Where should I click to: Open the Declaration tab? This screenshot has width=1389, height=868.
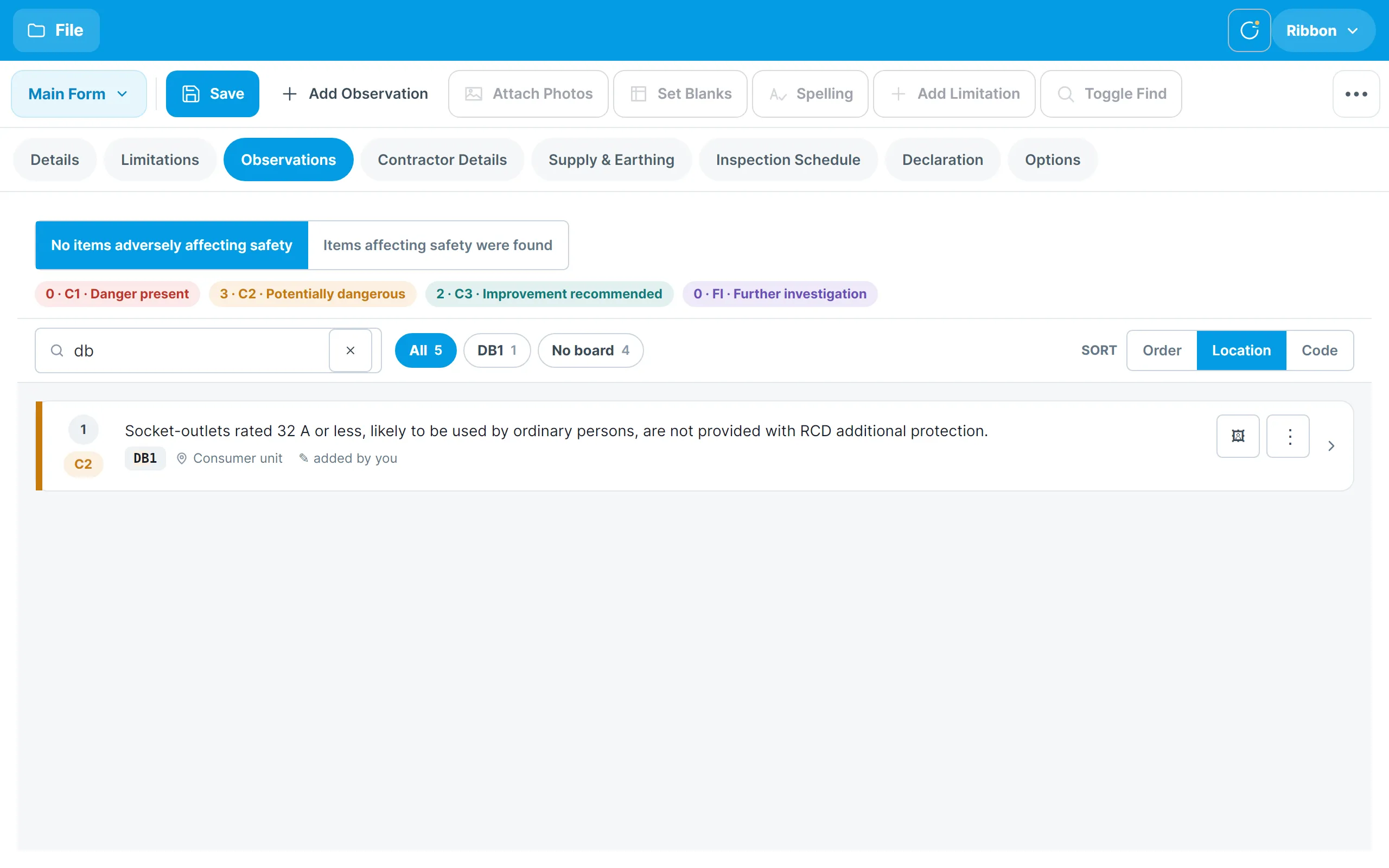pyautogui.click(x=942, y=159)
